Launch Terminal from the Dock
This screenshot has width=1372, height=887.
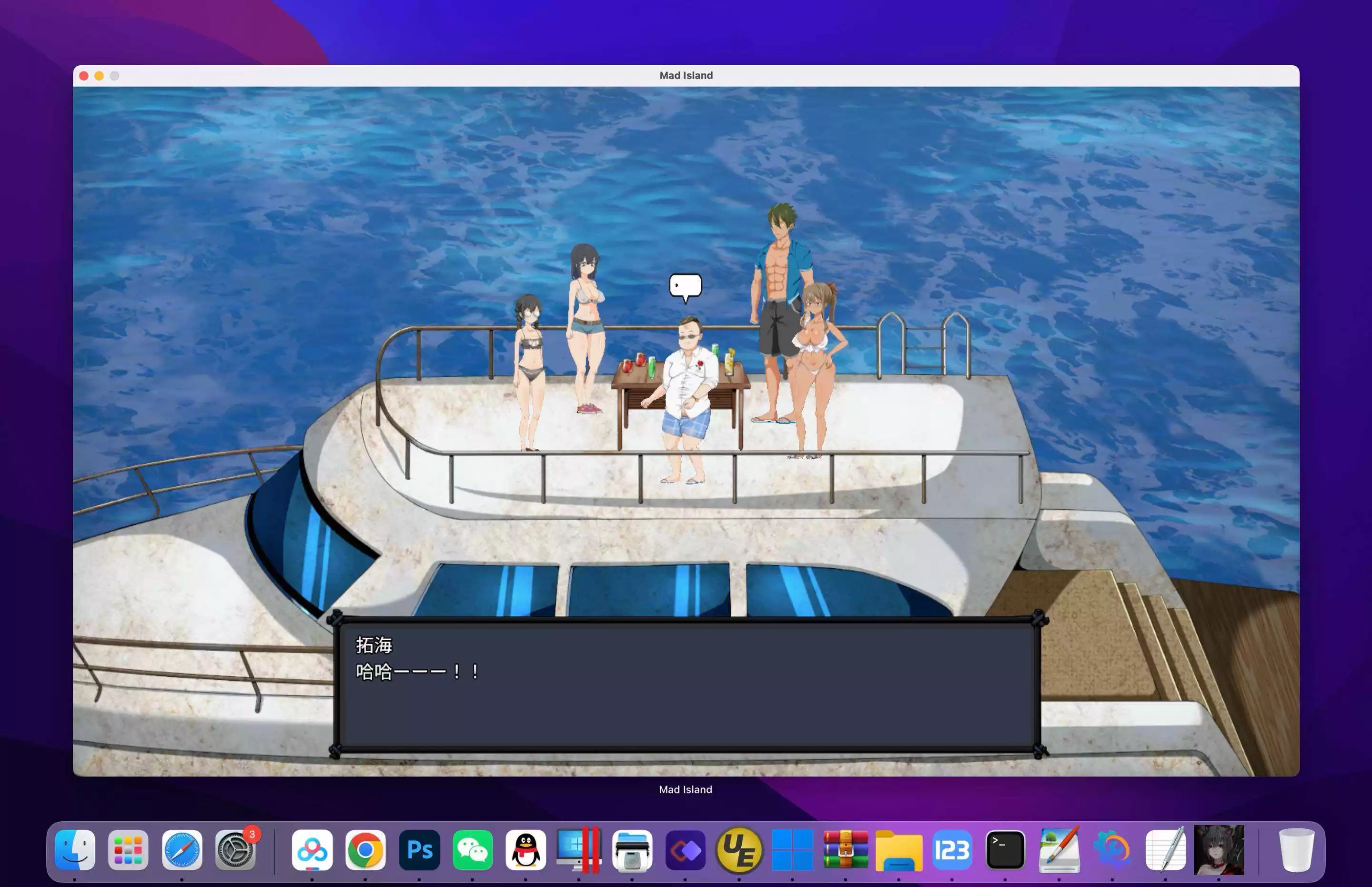[x=1005, y=850]
